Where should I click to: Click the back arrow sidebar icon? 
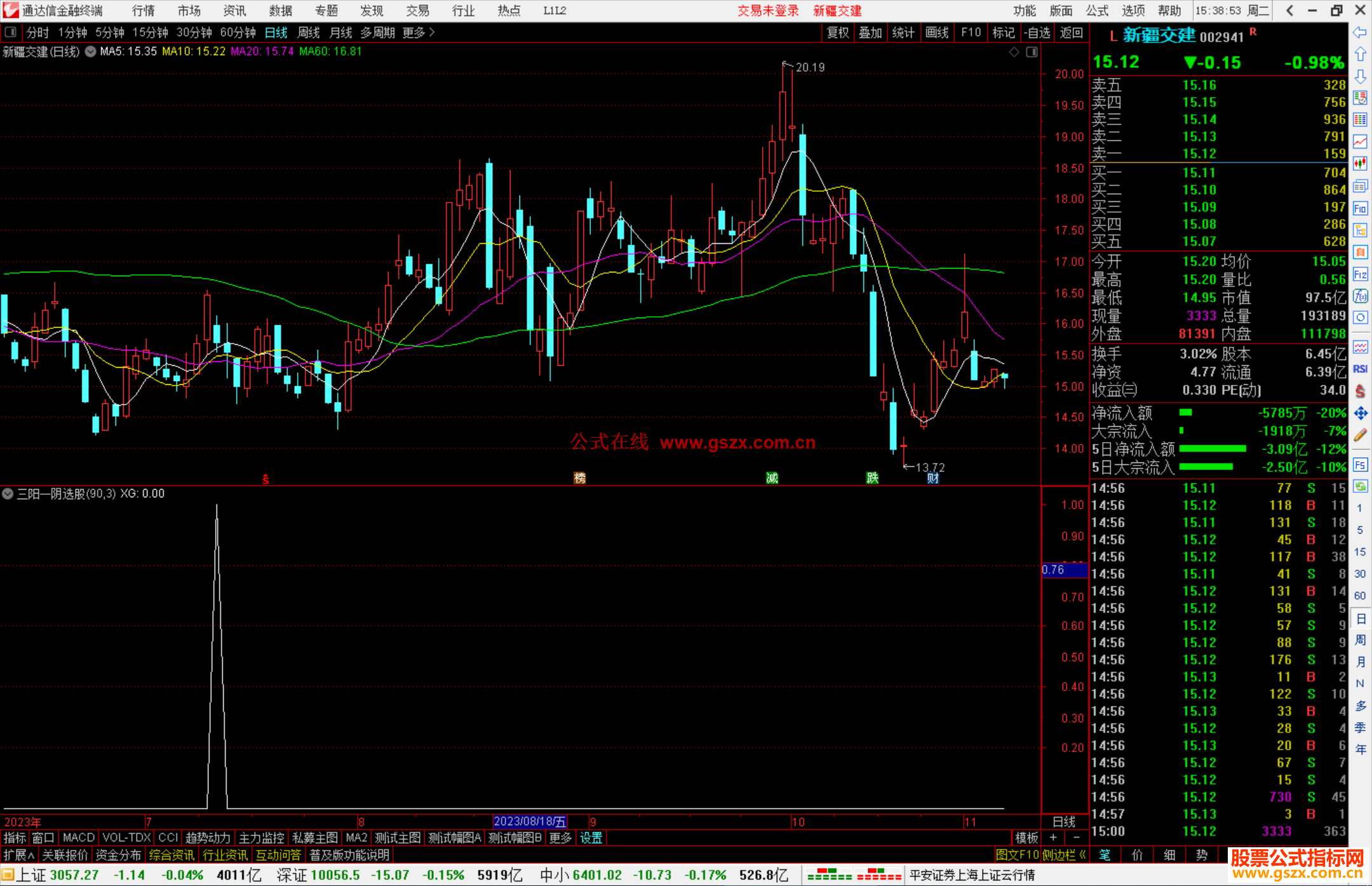(x=1360, y=32)
